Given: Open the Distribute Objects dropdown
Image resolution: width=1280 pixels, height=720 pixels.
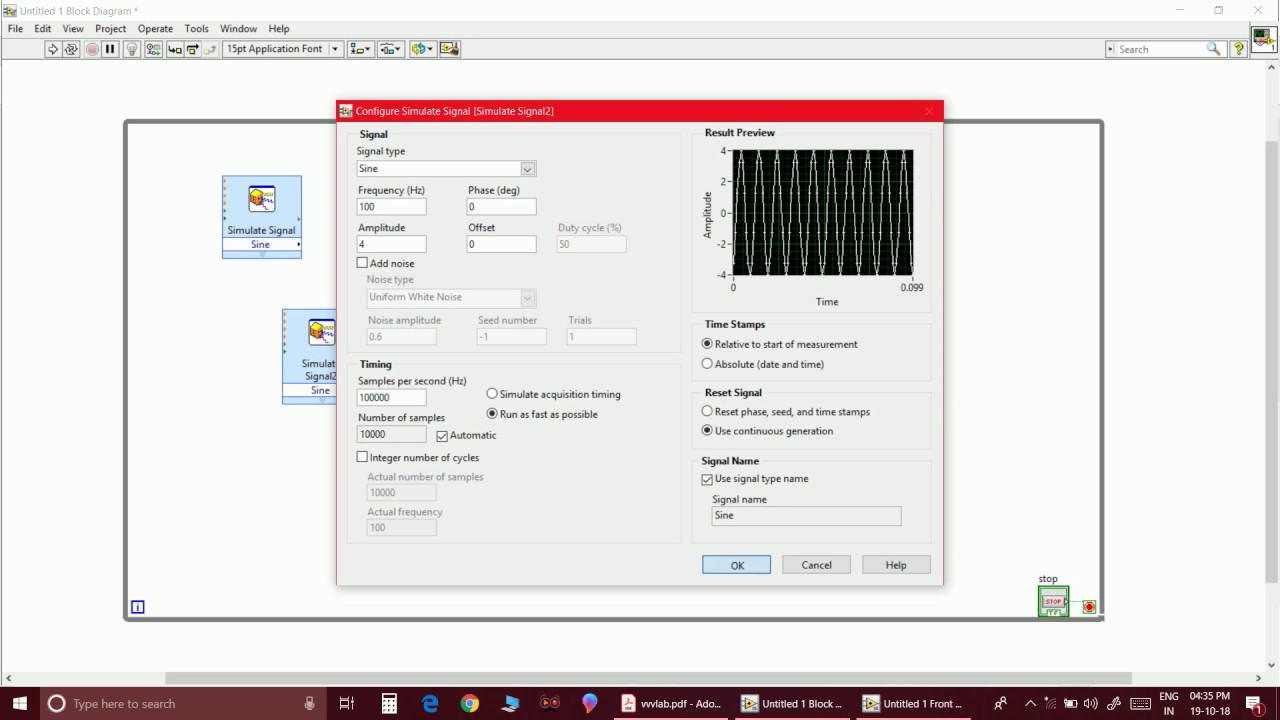Looking at the screenshot, I should (x=391, y=49).
